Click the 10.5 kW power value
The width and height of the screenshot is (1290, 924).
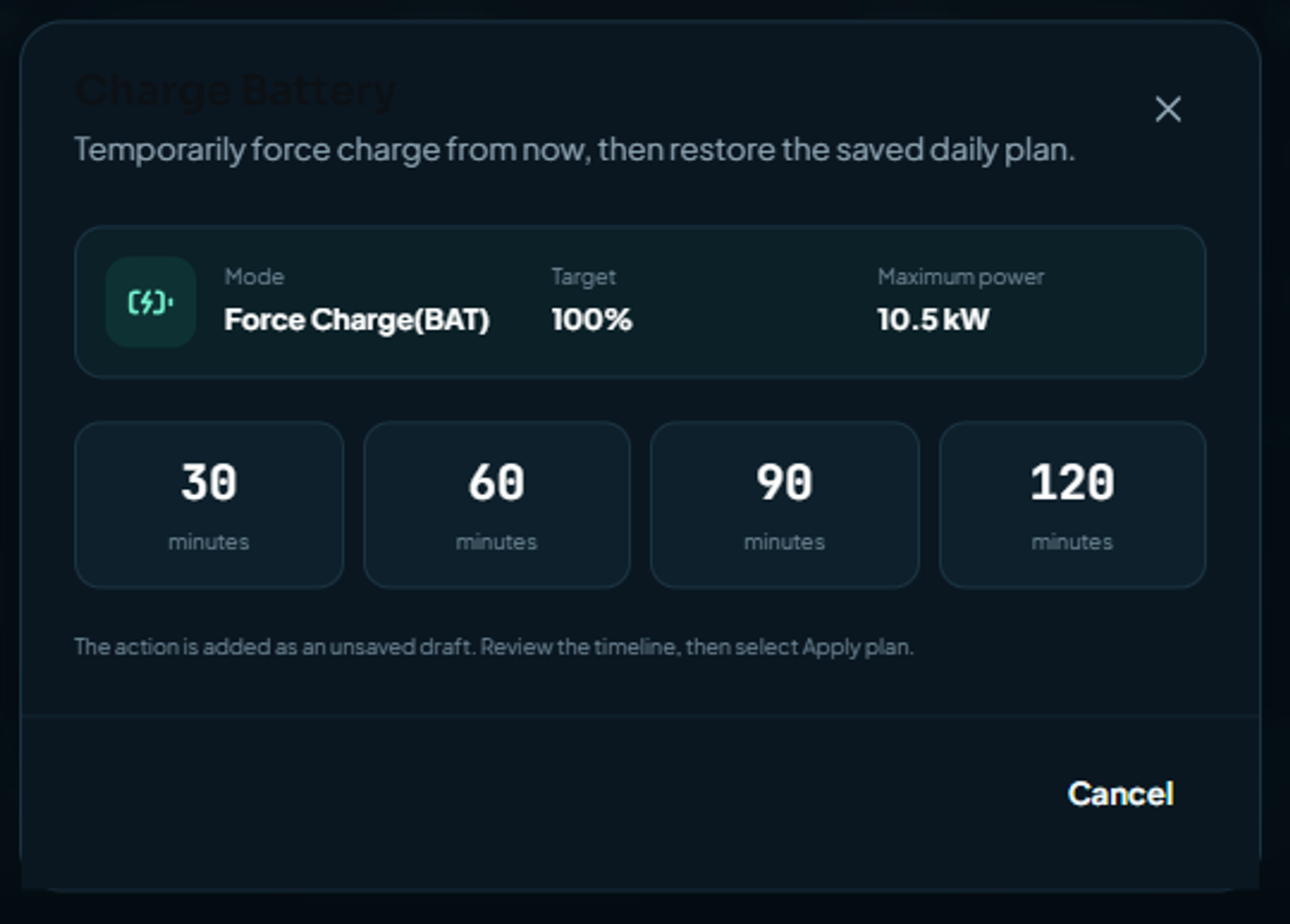(934, 319)
